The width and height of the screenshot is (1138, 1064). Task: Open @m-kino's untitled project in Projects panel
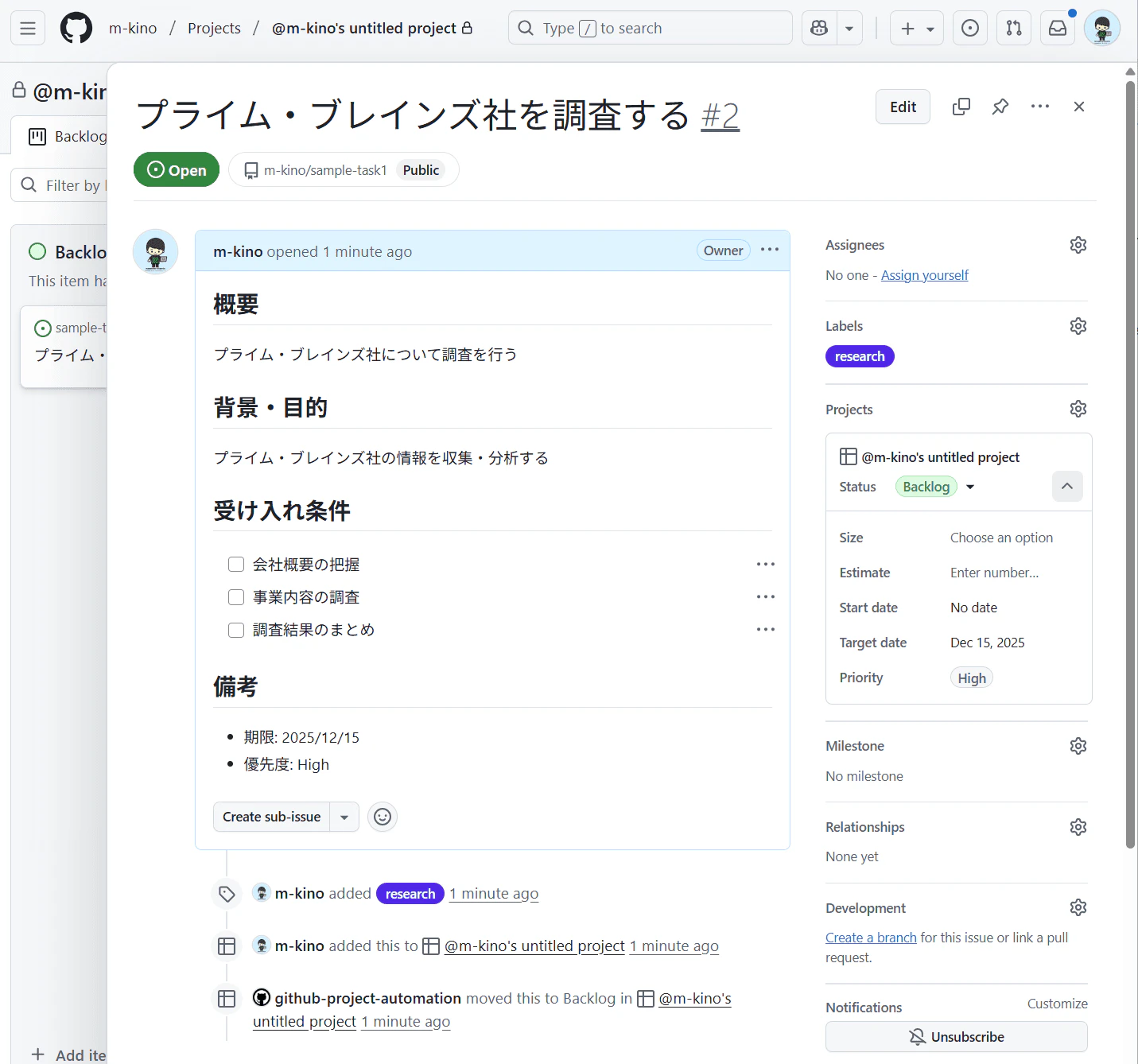[x=941, y=457]
